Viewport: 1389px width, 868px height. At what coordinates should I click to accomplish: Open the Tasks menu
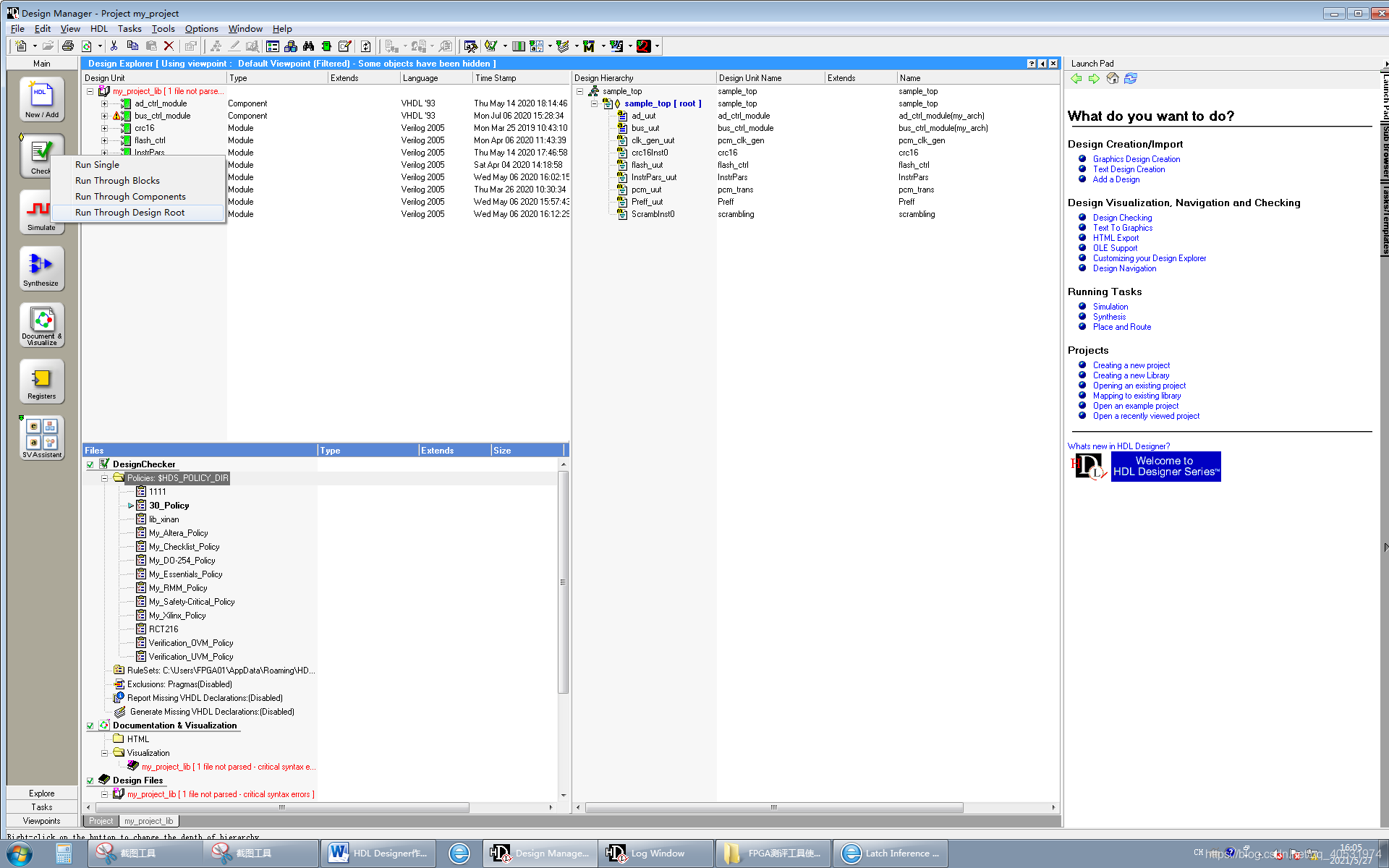pos(129,29)
